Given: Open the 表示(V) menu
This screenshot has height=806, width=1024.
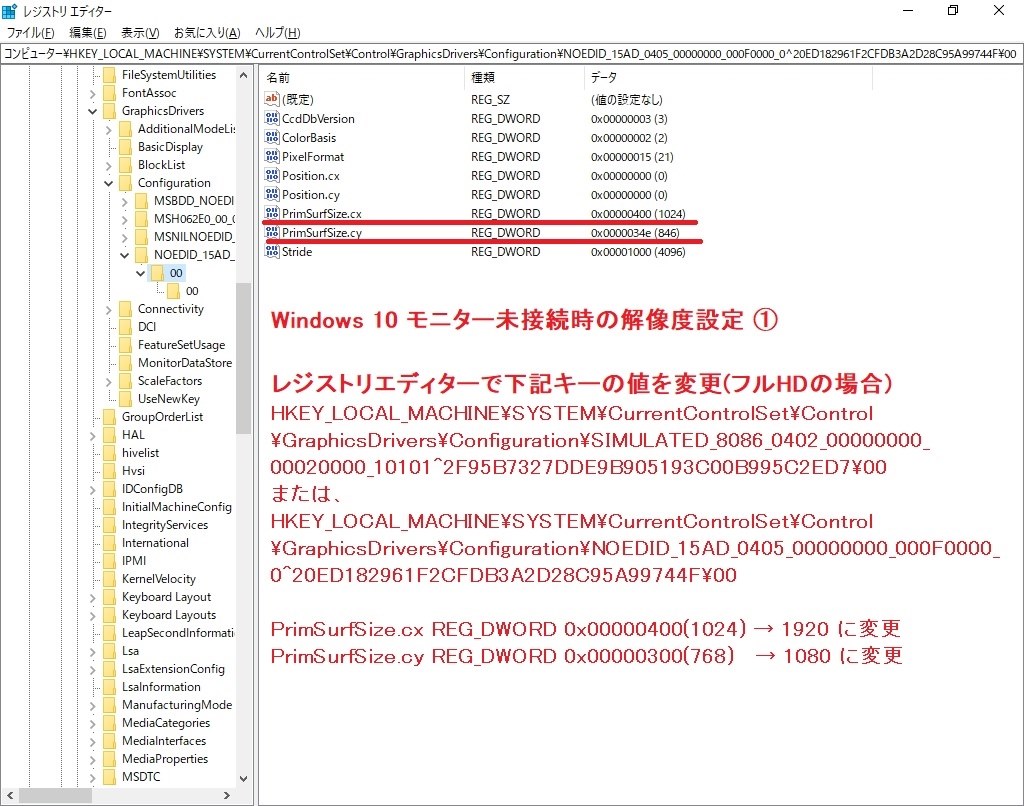Looking at the screenshot, I should (x=140, y=33).
